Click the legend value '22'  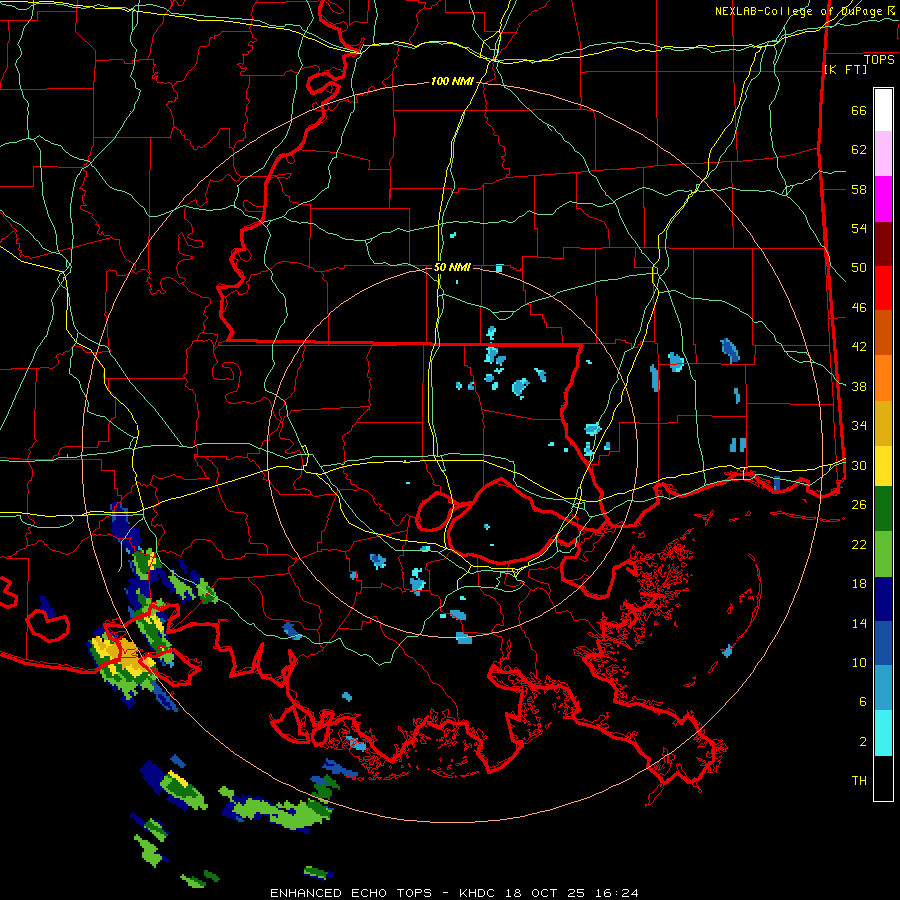[859, 544]
